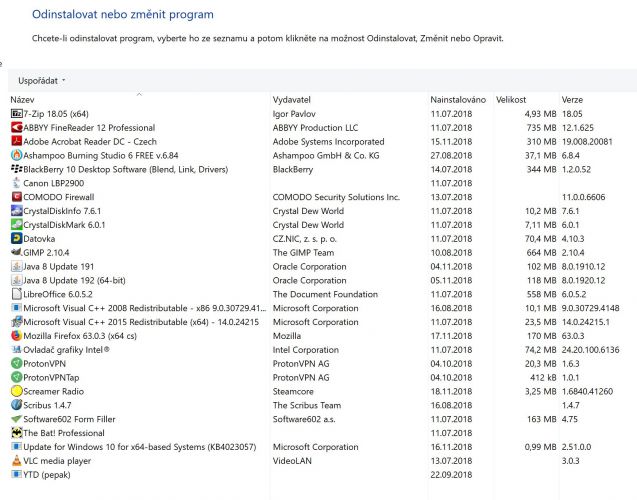Sort list by Název column header

22,100
